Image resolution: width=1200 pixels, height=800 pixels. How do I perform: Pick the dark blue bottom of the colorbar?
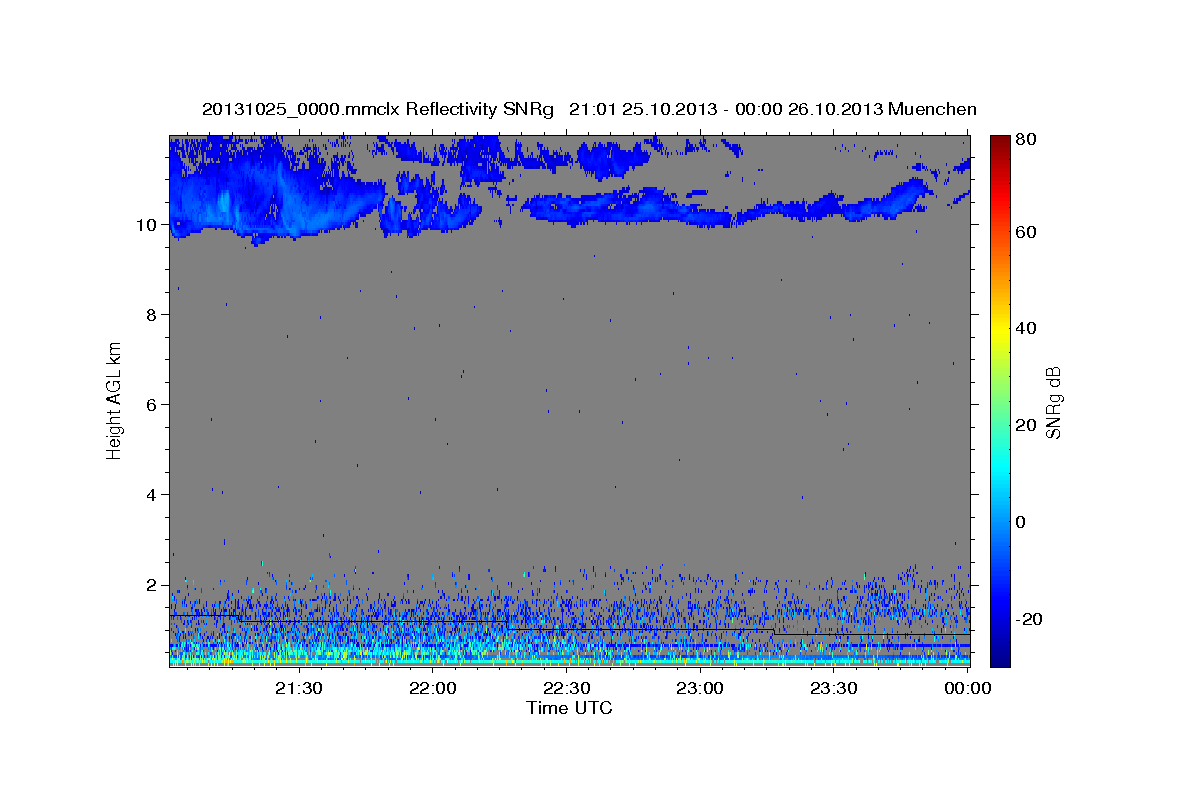(x=1000, y=658)
